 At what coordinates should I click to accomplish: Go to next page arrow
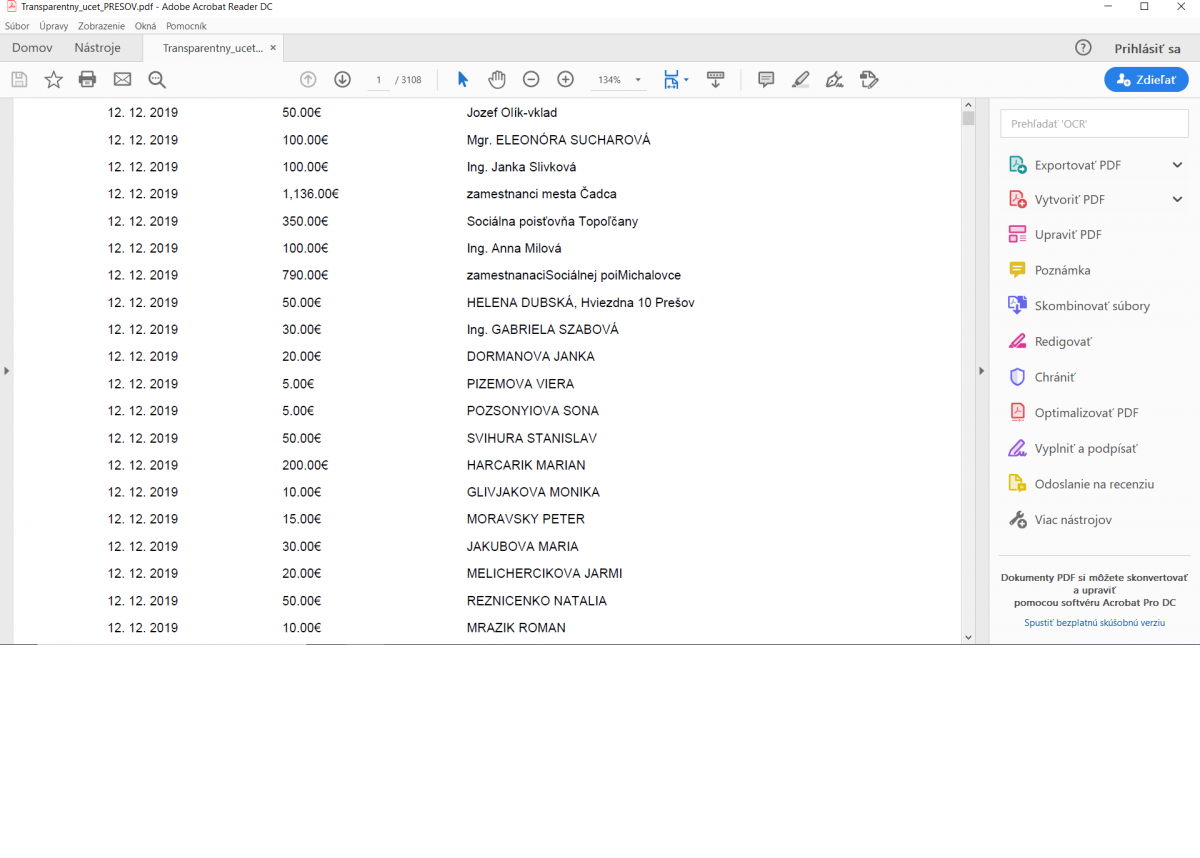[x=342, y=80]
